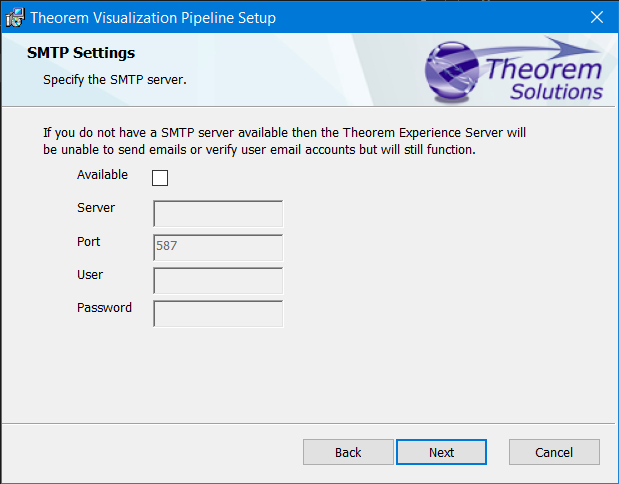
Task: Click the installer icon in the title bar
Action: 15,17
